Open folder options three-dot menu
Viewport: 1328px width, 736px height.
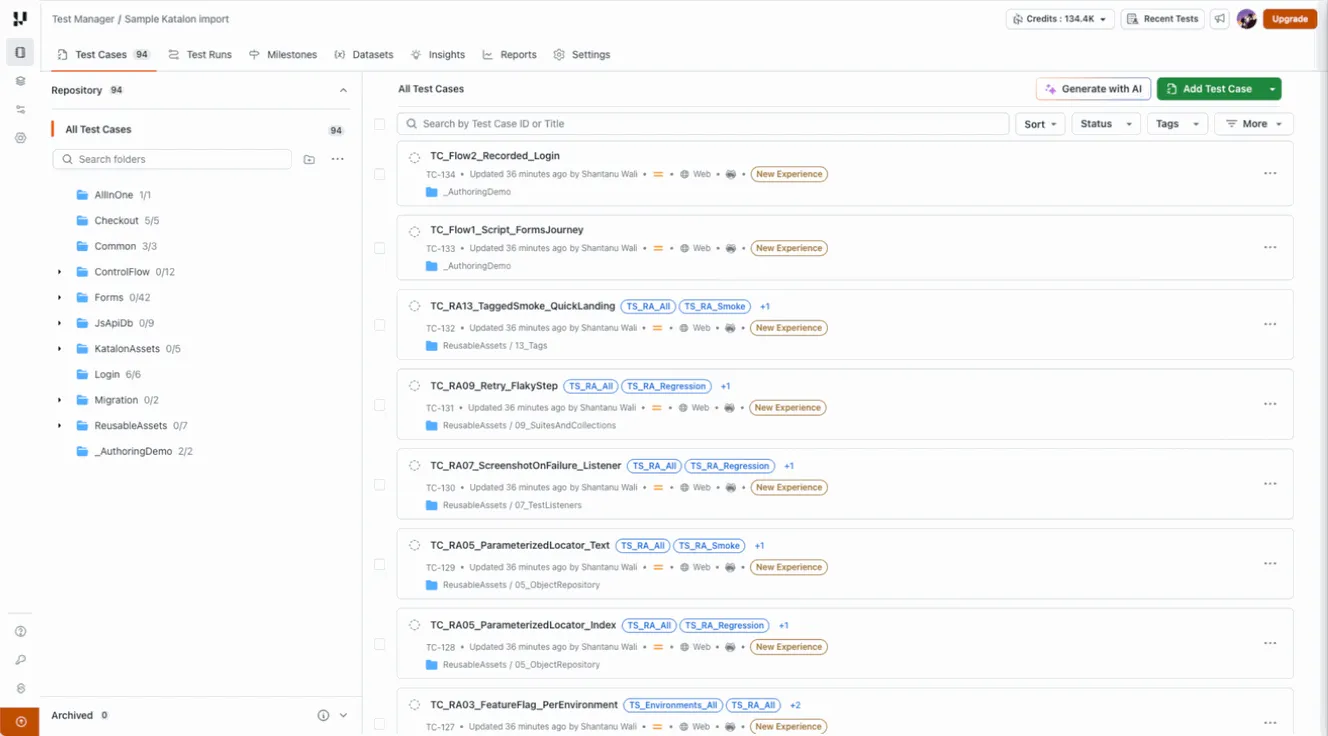337,159
